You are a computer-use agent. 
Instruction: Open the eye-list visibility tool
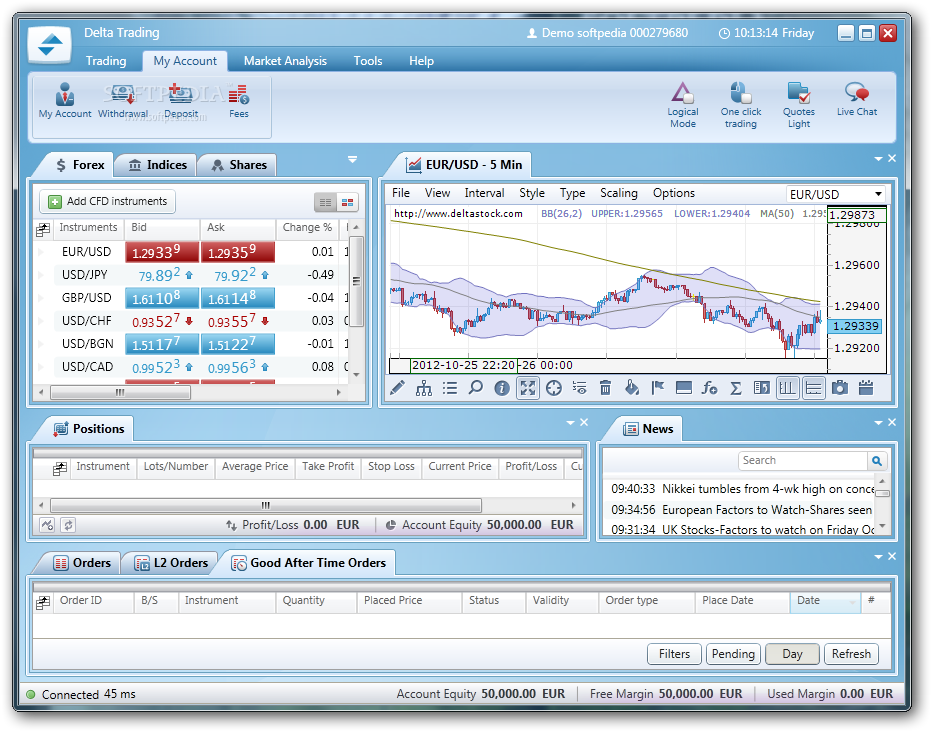pos(580,388)
